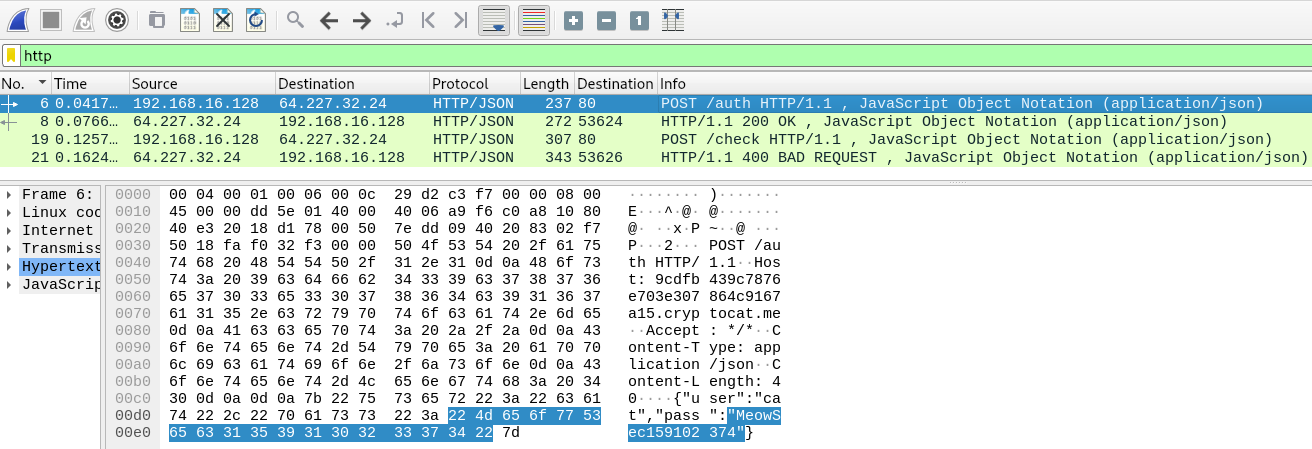1312x449 pixels.
Task: Expand the Hypertext Transfer Protocol node
Action: coord(11,266)
